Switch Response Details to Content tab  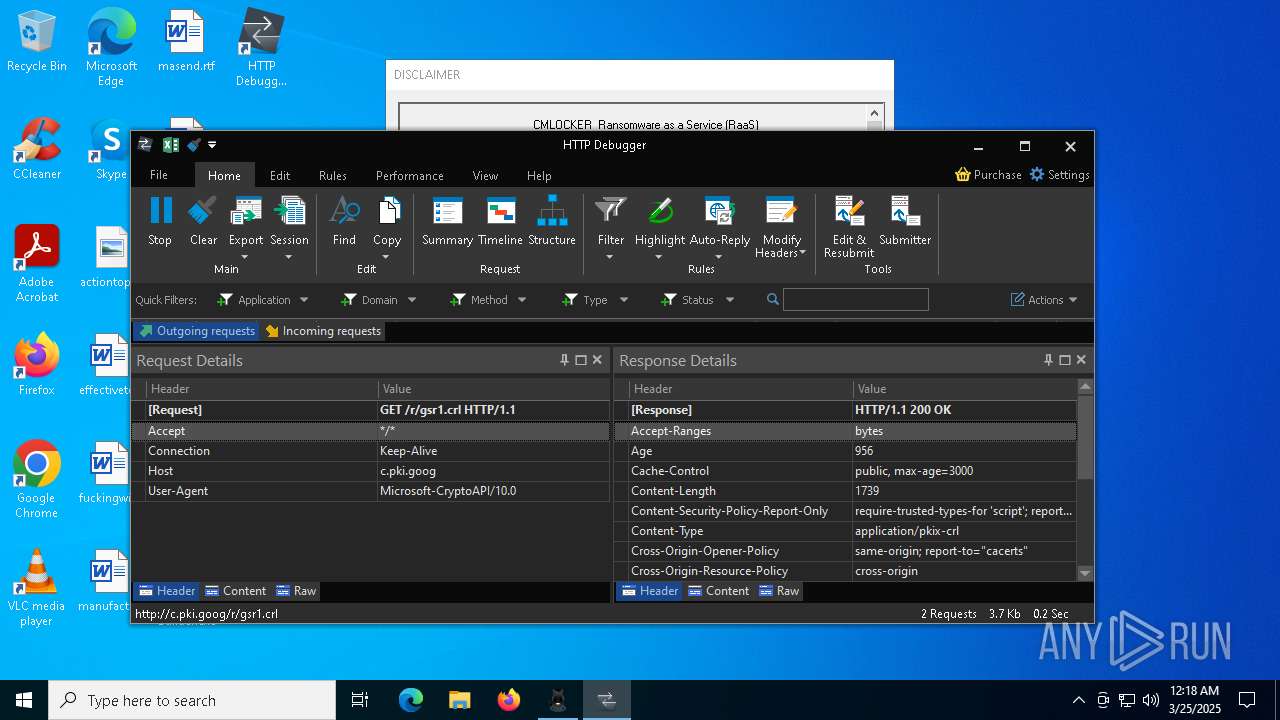718,591
